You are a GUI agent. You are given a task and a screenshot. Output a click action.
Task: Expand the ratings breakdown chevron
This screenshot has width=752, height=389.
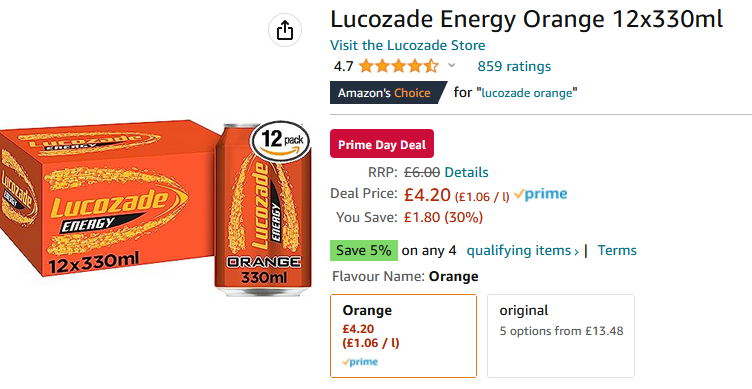[x=451, y=66]
